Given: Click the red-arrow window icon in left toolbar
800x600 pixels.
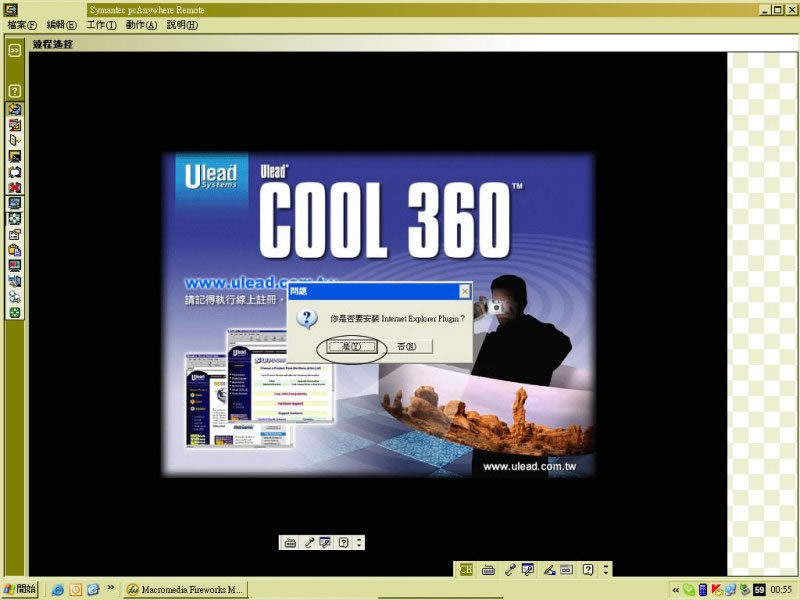Looking at the screenshot, I should click(15, 125).
